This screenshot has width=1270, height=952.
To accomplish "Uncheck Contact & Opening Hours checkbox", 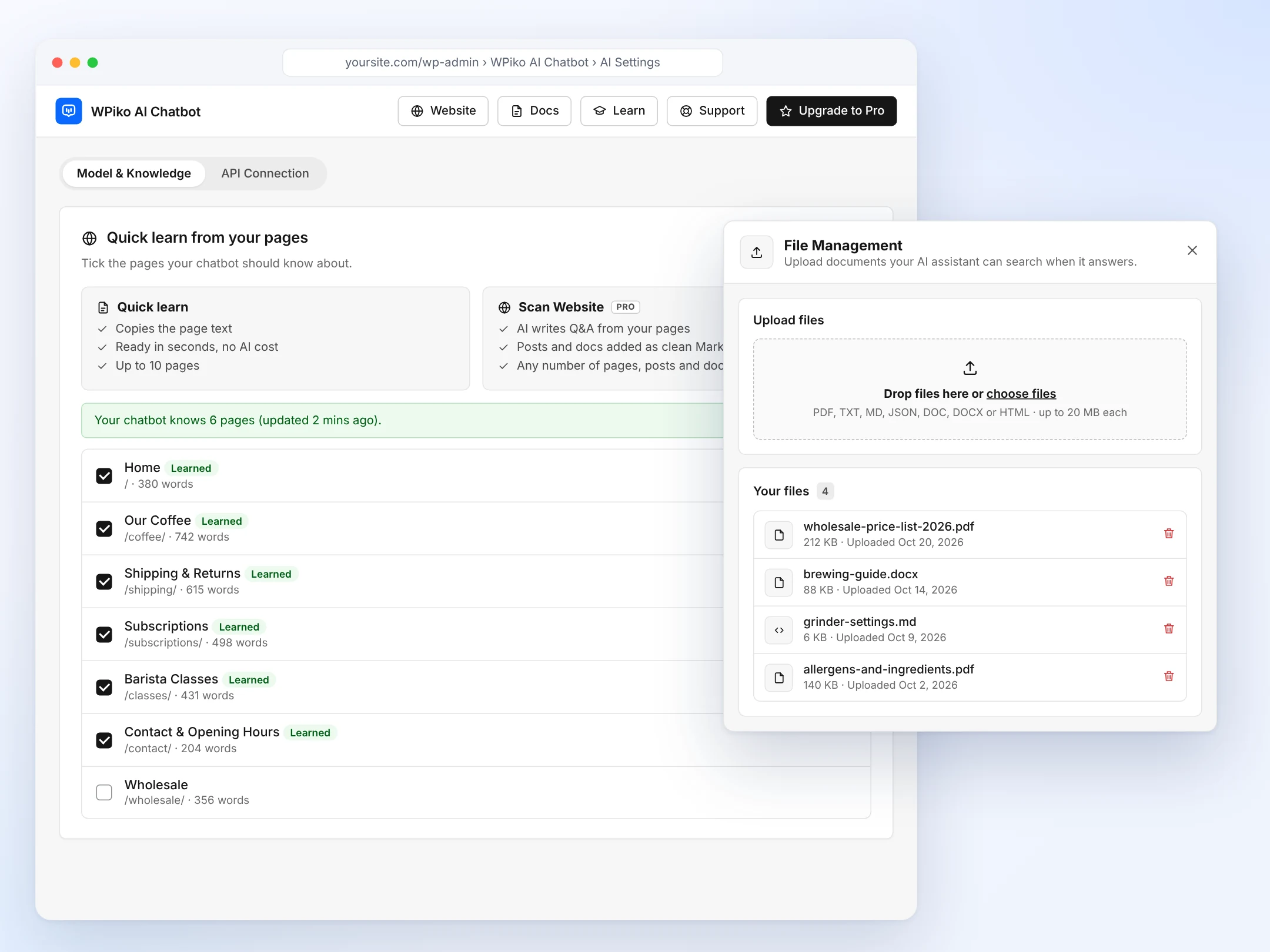I will tap(104, 740).
